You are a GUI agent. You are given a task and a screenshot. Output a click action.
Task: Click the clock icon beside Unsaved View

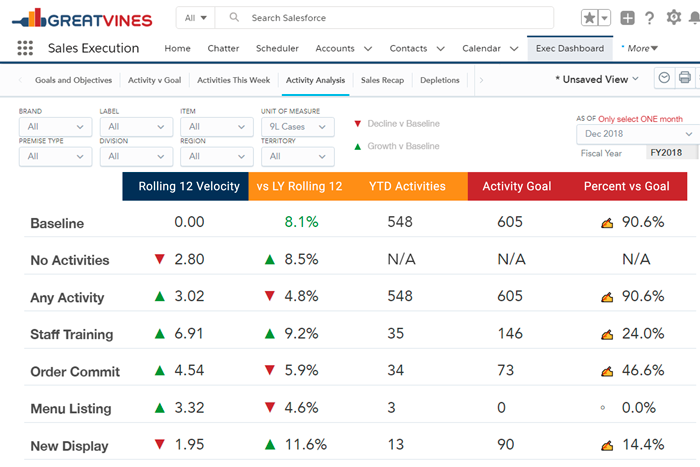coord(664,79)
